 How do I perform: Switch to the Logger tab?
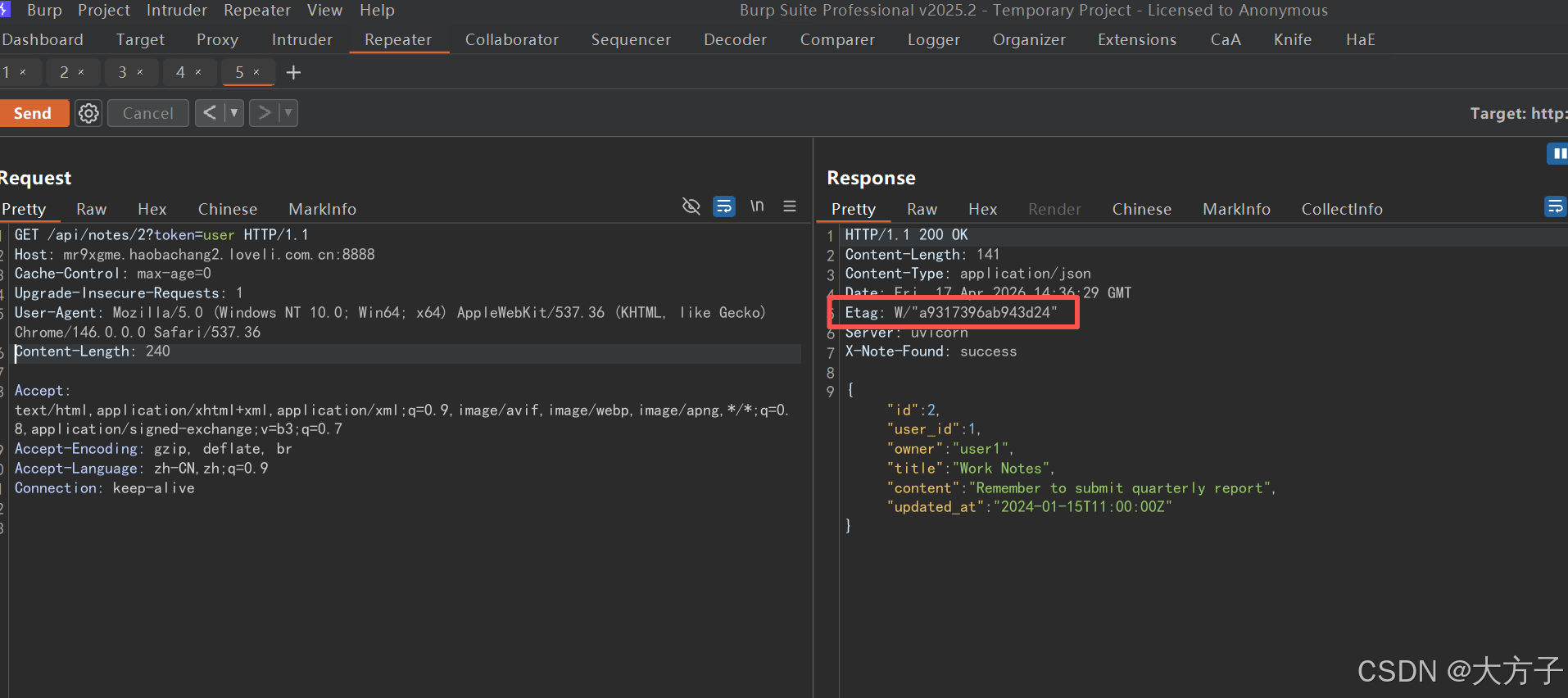click(933, 39)
